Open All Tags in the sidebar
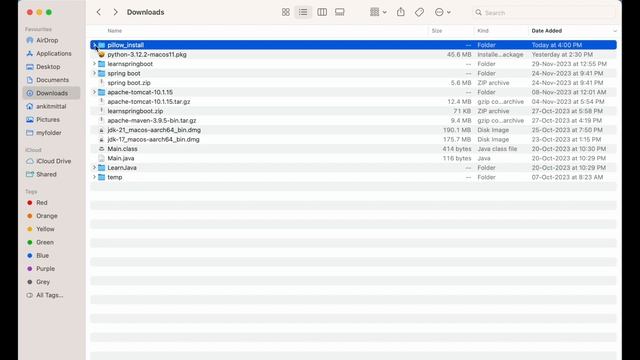The image size is (640, 360). point(51,295)
